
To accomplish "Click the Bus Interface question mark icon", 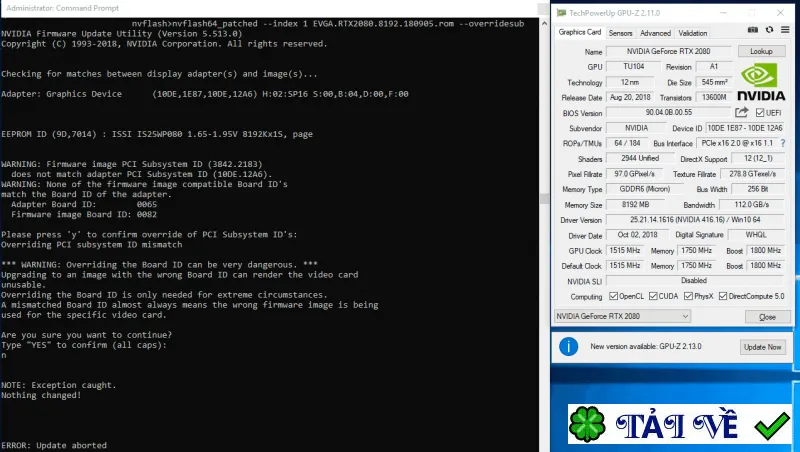I will (783, 143).
